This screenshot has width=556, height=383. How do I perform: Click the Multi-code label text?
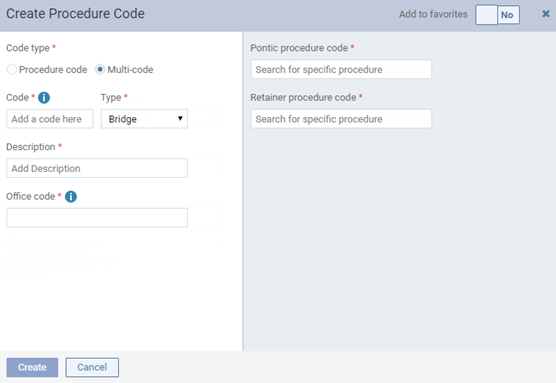[130, 70]
